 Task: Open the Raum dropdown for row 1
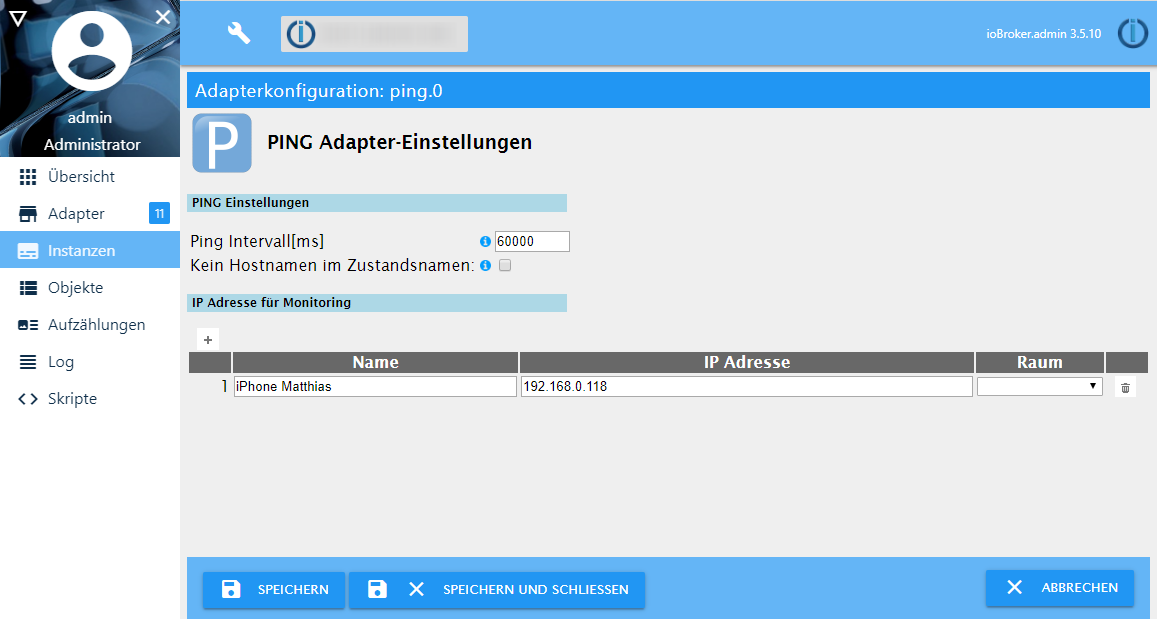(x=1039, y=386)
